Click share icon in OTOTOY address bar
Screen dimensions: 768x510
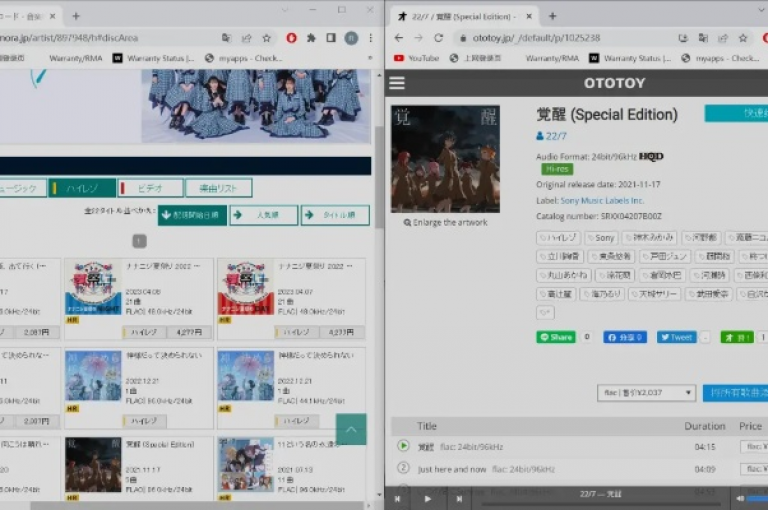pos(723,38)
